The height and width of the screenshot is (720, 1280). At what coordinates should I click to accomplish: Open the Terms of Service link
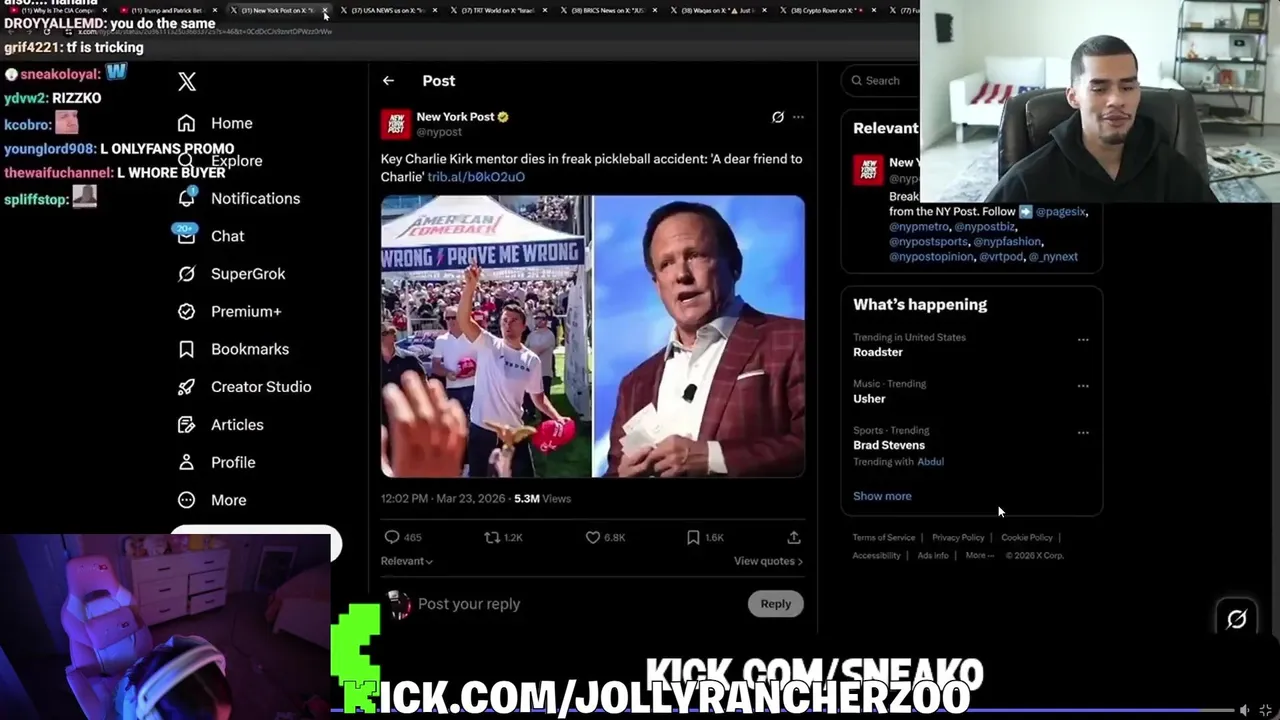tap(884, 538)
